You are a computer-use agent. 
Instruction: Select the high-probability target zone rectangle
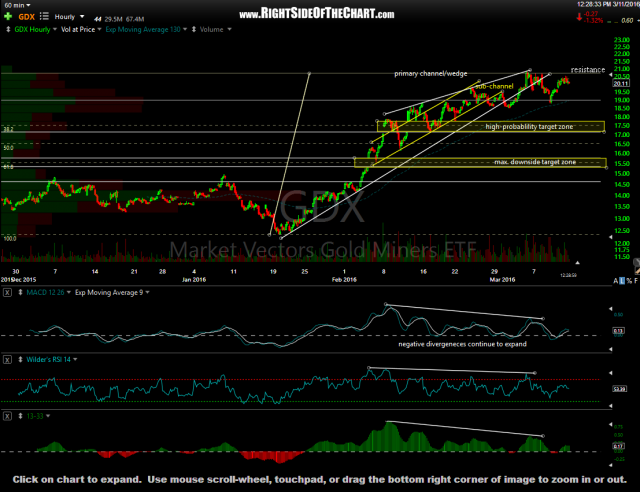[491, 127]
